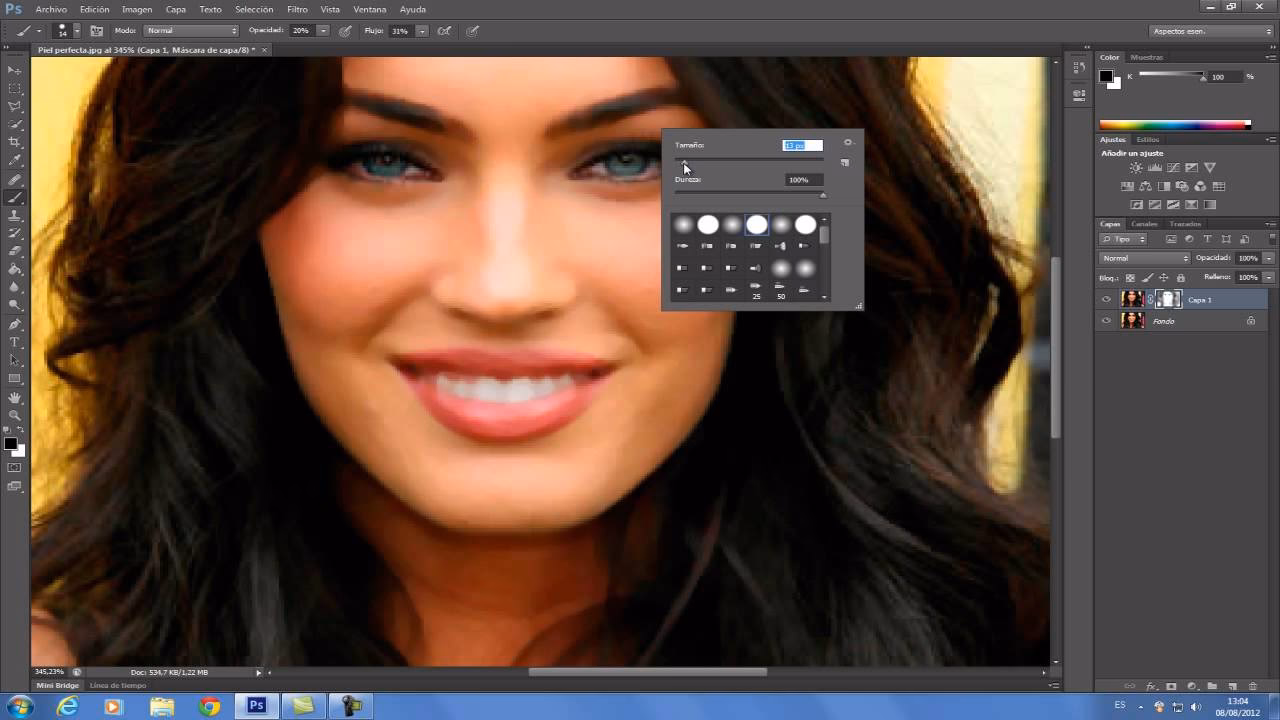Hide the Fondo layer
This screenshot has height=720, width=1280.
(1106, 320)
